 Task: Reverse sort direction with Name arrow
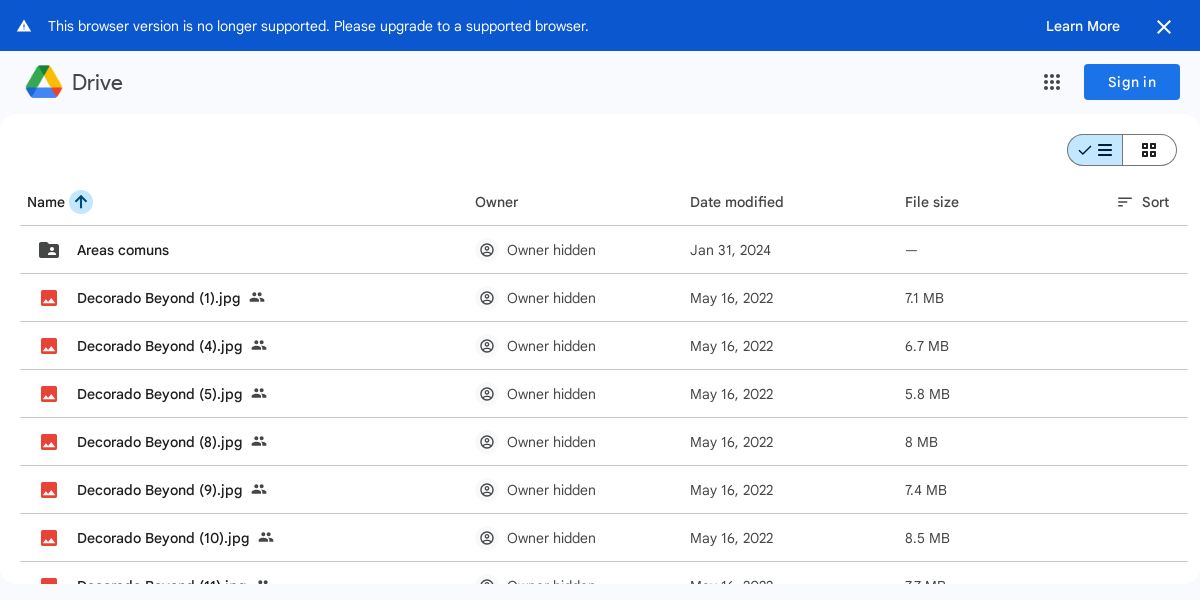81,202
